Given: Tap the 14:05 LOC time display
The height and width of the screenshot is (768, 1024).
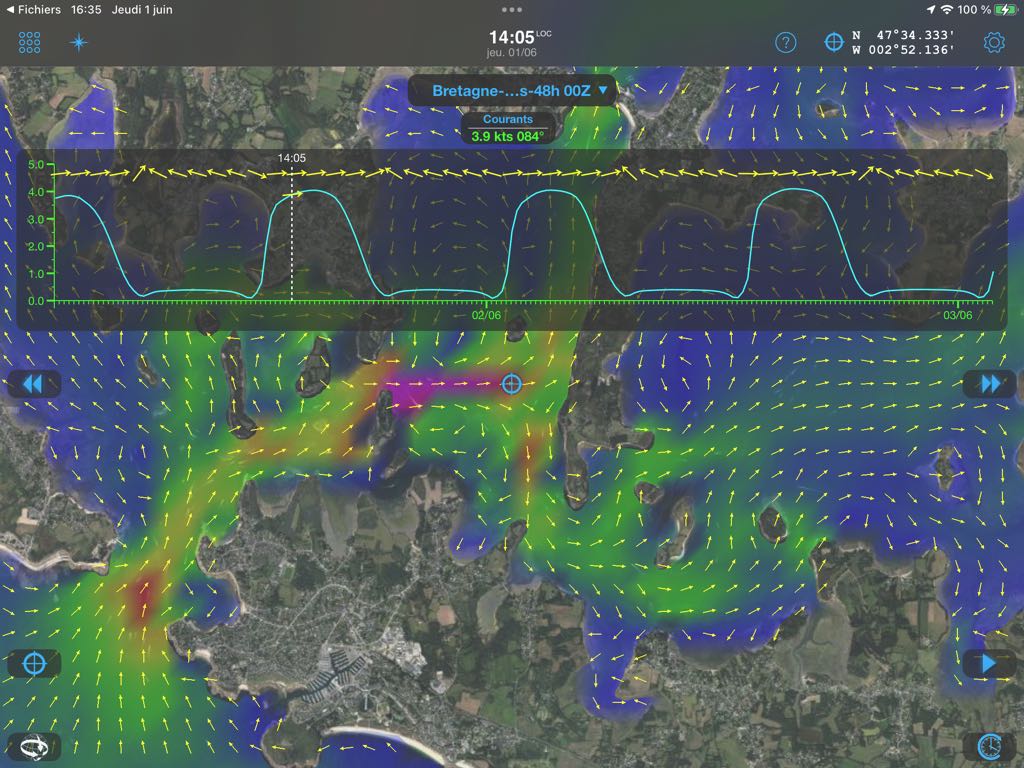Looking at the screenshot, I should pyautogui.click(x=512, y=40).
